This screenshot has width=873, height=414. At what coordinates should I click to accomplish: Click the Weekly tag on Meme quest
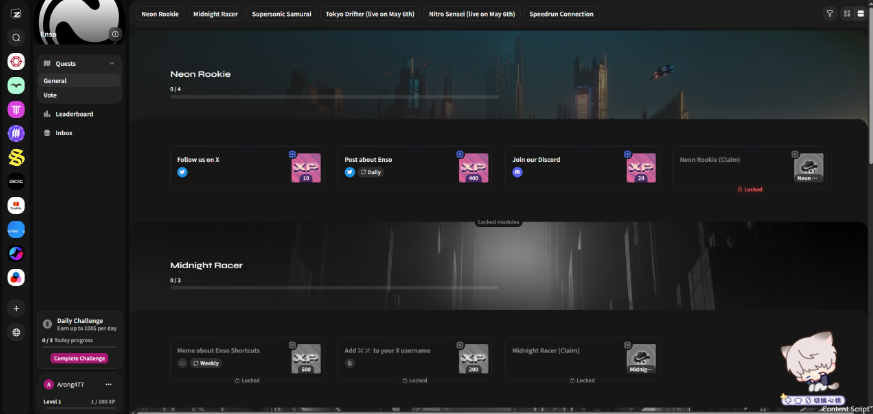(x=206, y=363)
